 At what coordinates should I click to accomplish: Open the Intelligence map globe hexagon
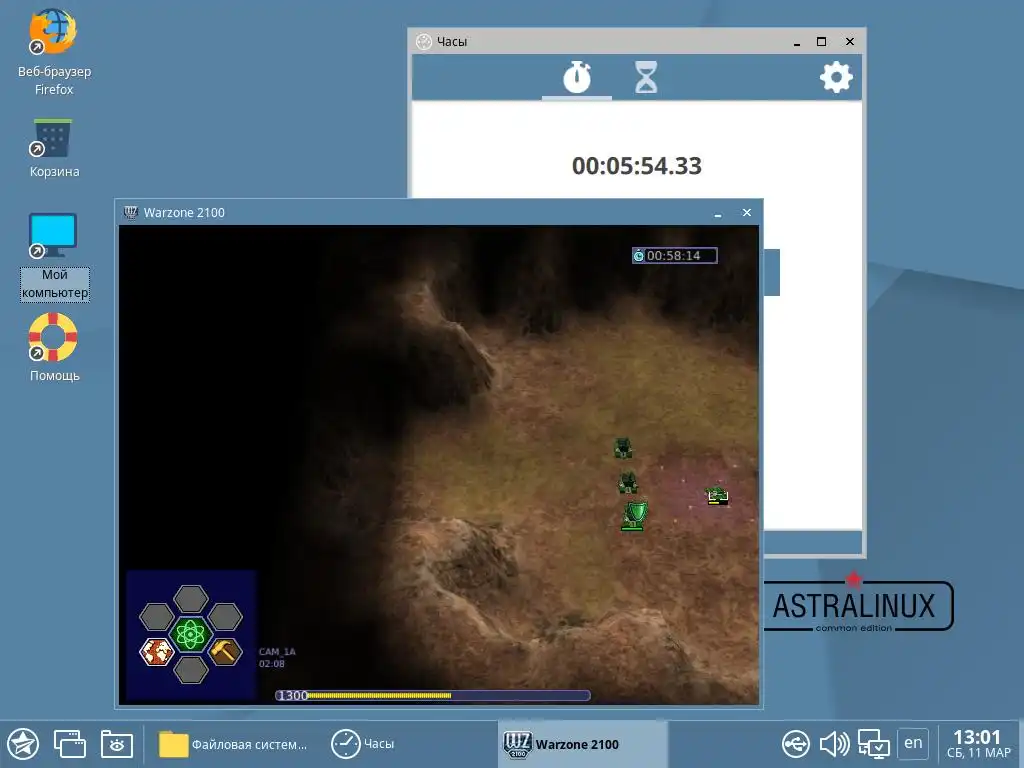point(157,652)
